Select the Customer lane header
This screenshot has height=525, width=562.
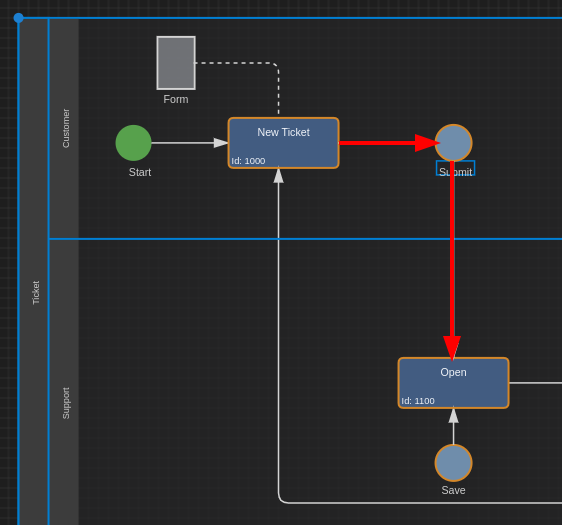64,128
